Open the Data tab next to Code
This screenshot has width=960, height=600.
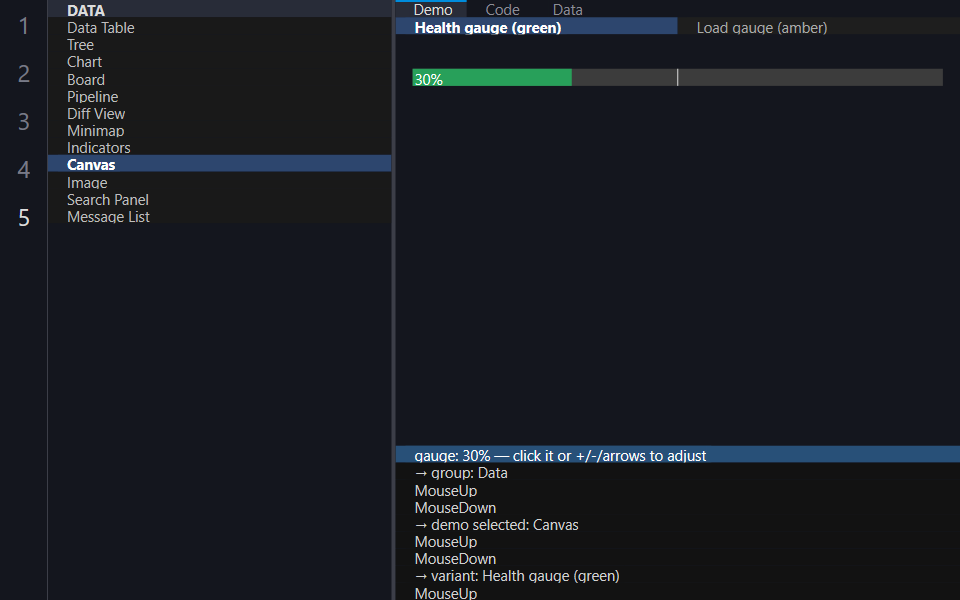tap(568, 9)
